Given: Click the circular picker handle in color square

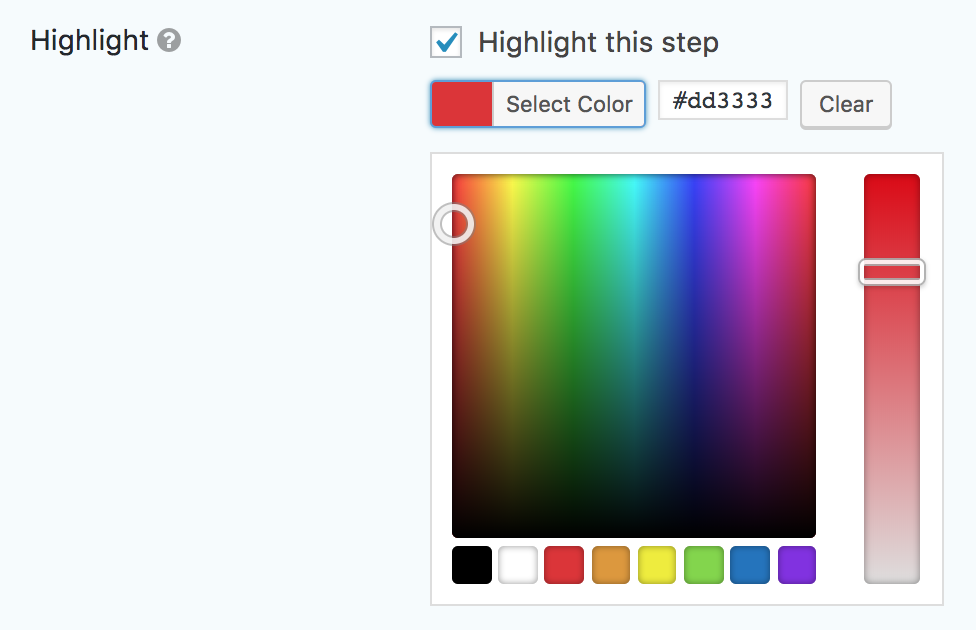Looking at the screenshot, I should pos(453,224).
